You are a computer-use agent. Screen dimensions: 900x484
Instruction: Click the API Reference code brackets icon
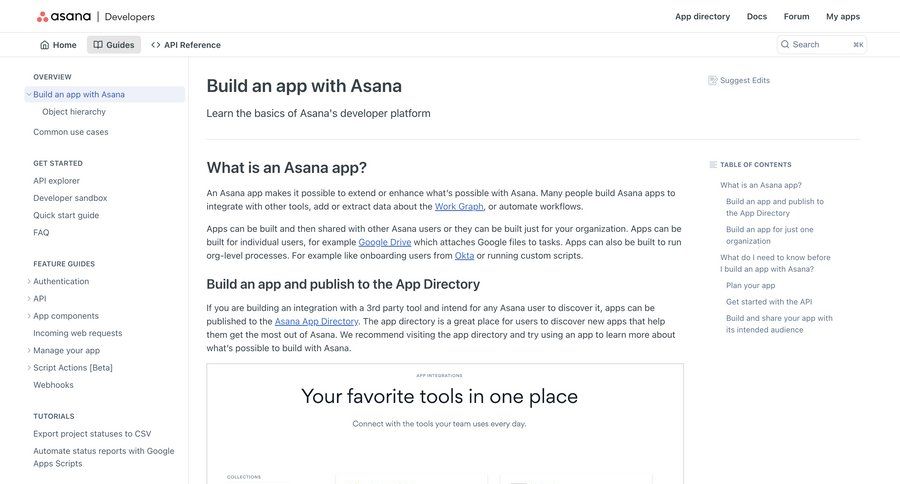[x=156, y=45]
